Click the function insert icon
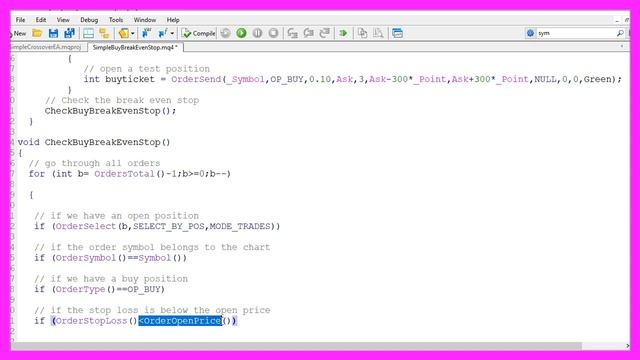The height and width of the screenshot is (360, 640). pos(162,33)
